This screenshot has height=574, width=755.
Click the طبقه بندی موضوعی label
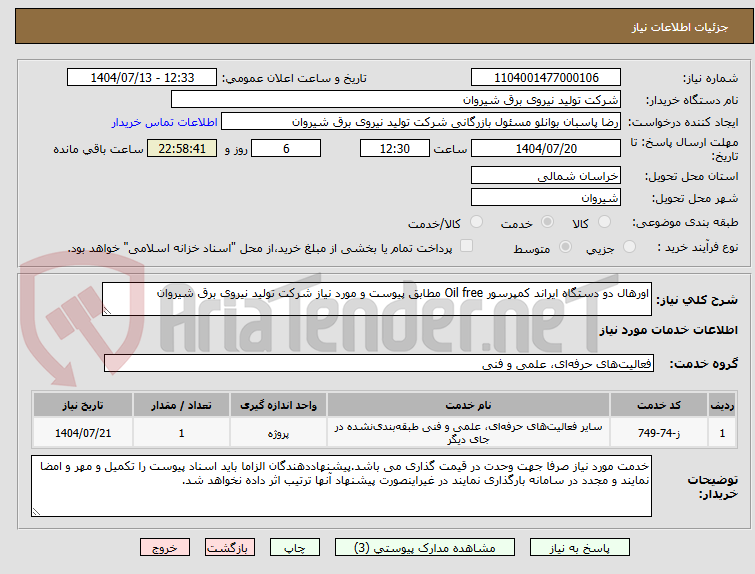pos(685,222)
